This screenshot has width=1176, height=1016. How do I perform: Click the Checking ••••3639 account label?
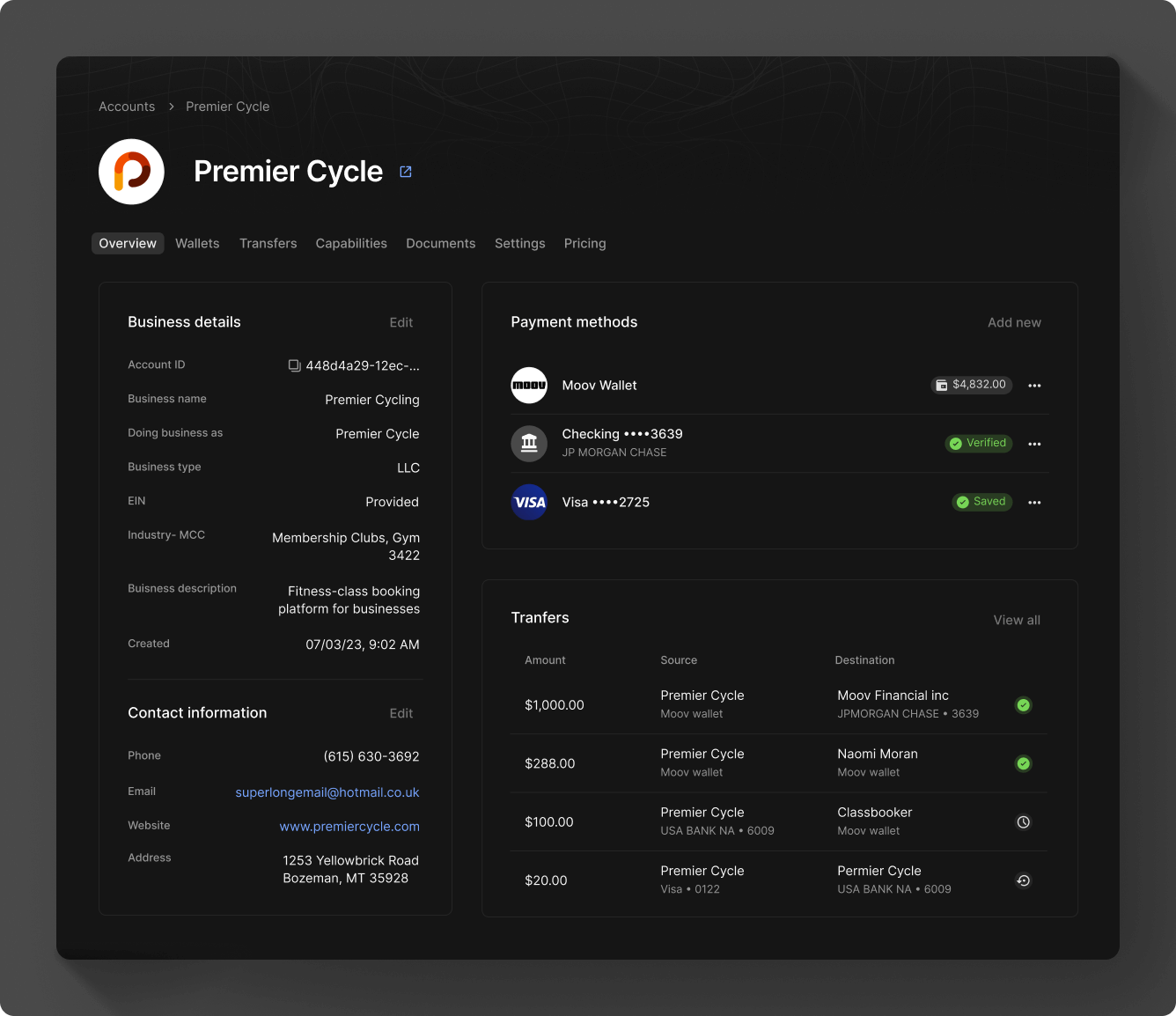click(x=622, y=434)
